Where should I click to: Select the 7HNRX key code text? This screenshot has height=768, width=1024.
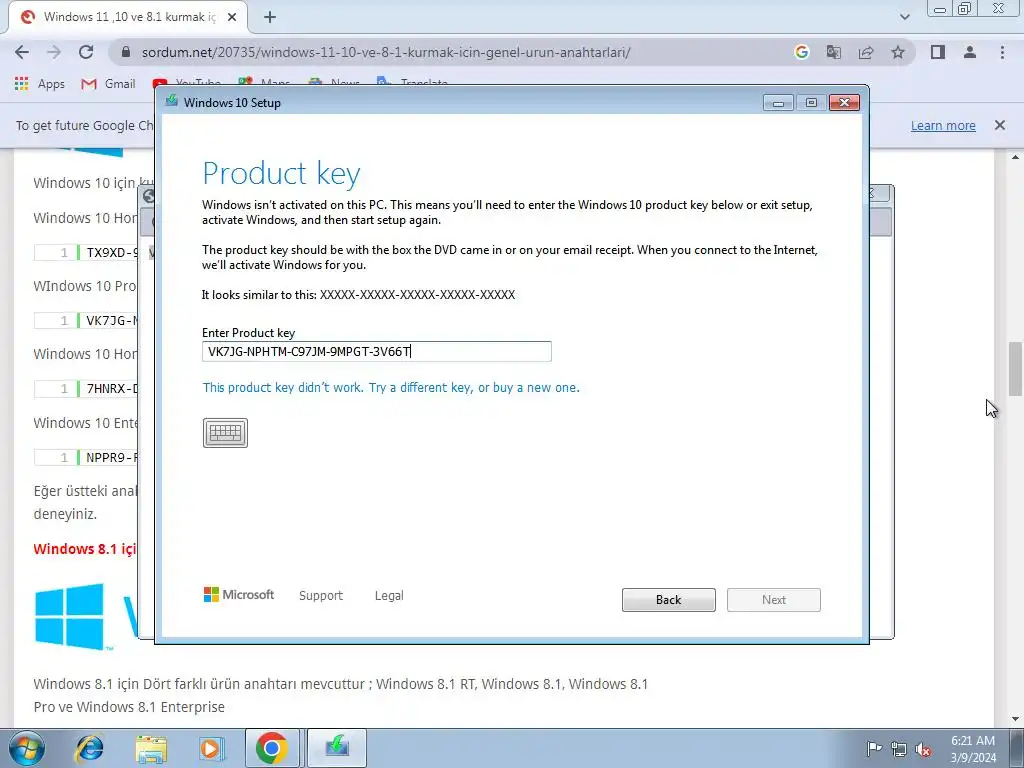(x=111, y=389)
